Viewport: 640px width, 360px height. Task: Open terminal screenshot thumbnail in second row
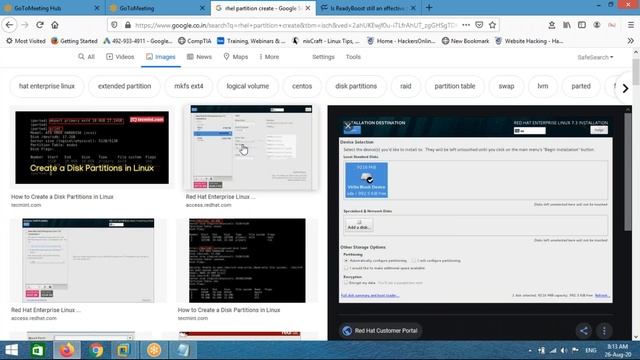tap(247, 260)
